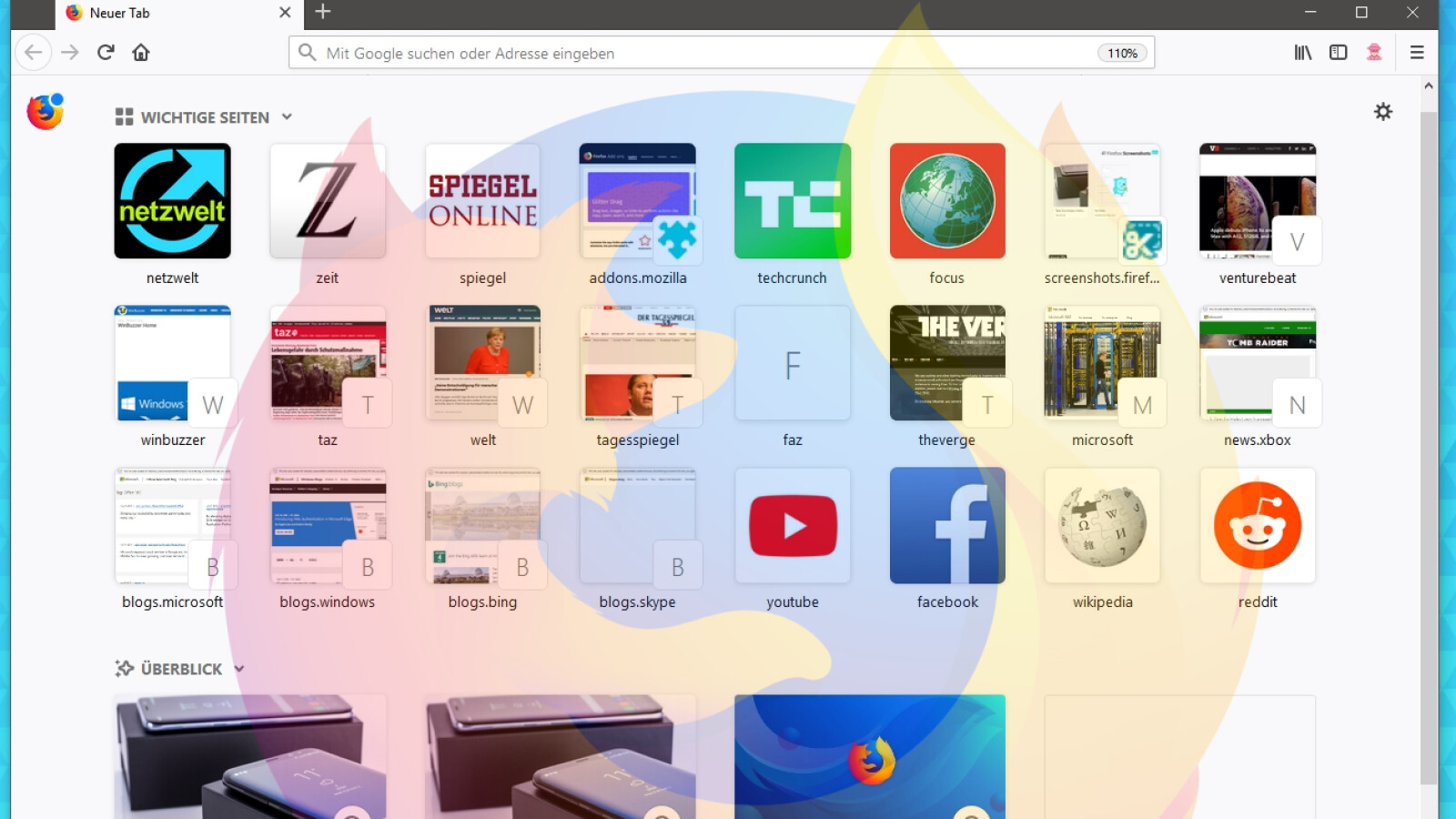This screenshot has height=819, width=1456.
Task: Focus the Google search address field
Action: click(722, 53)
